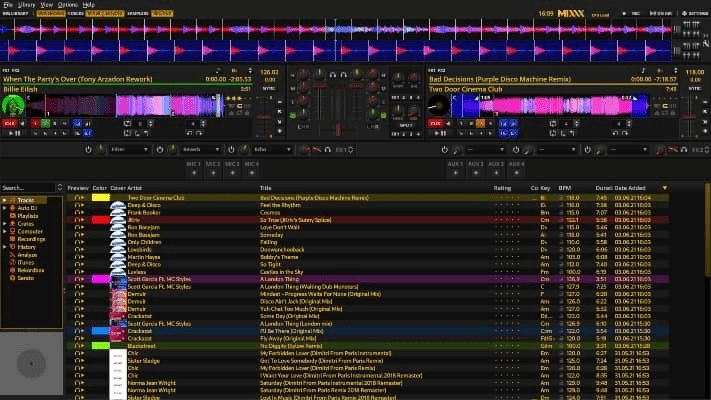
Task: Click deck 1 reverse play arrow
Action: pyautogui.click(x=22, y=123)
